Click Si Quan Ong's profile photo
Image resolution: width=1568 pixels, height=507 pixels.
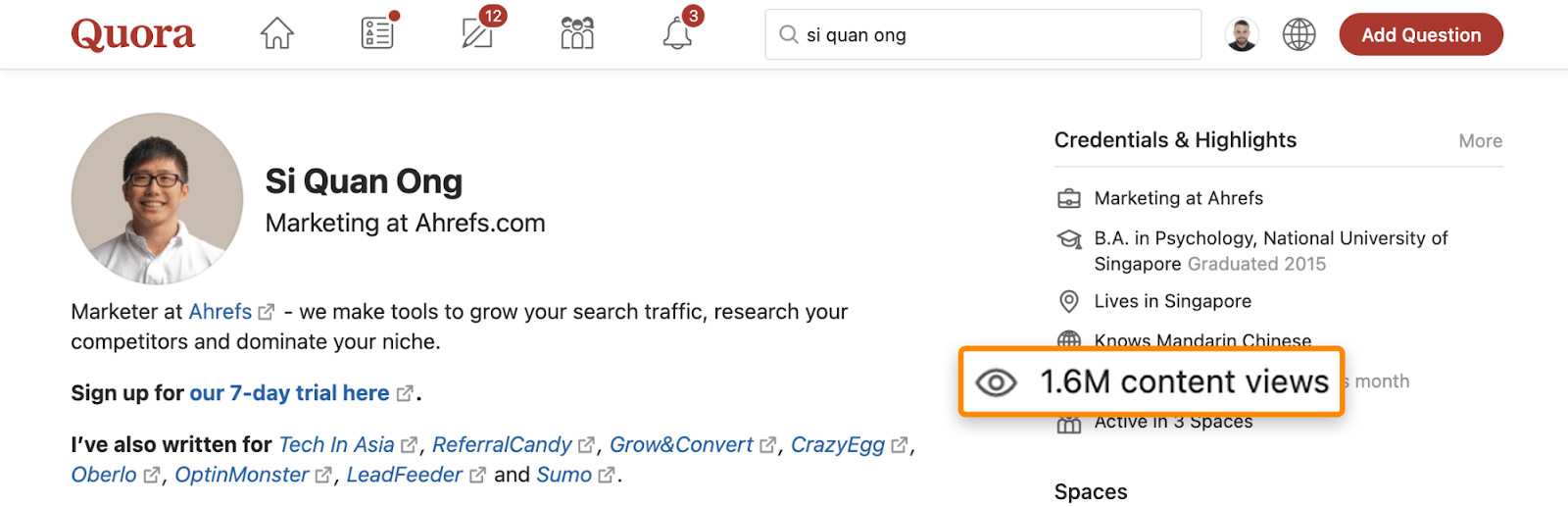tap(157, 198)
